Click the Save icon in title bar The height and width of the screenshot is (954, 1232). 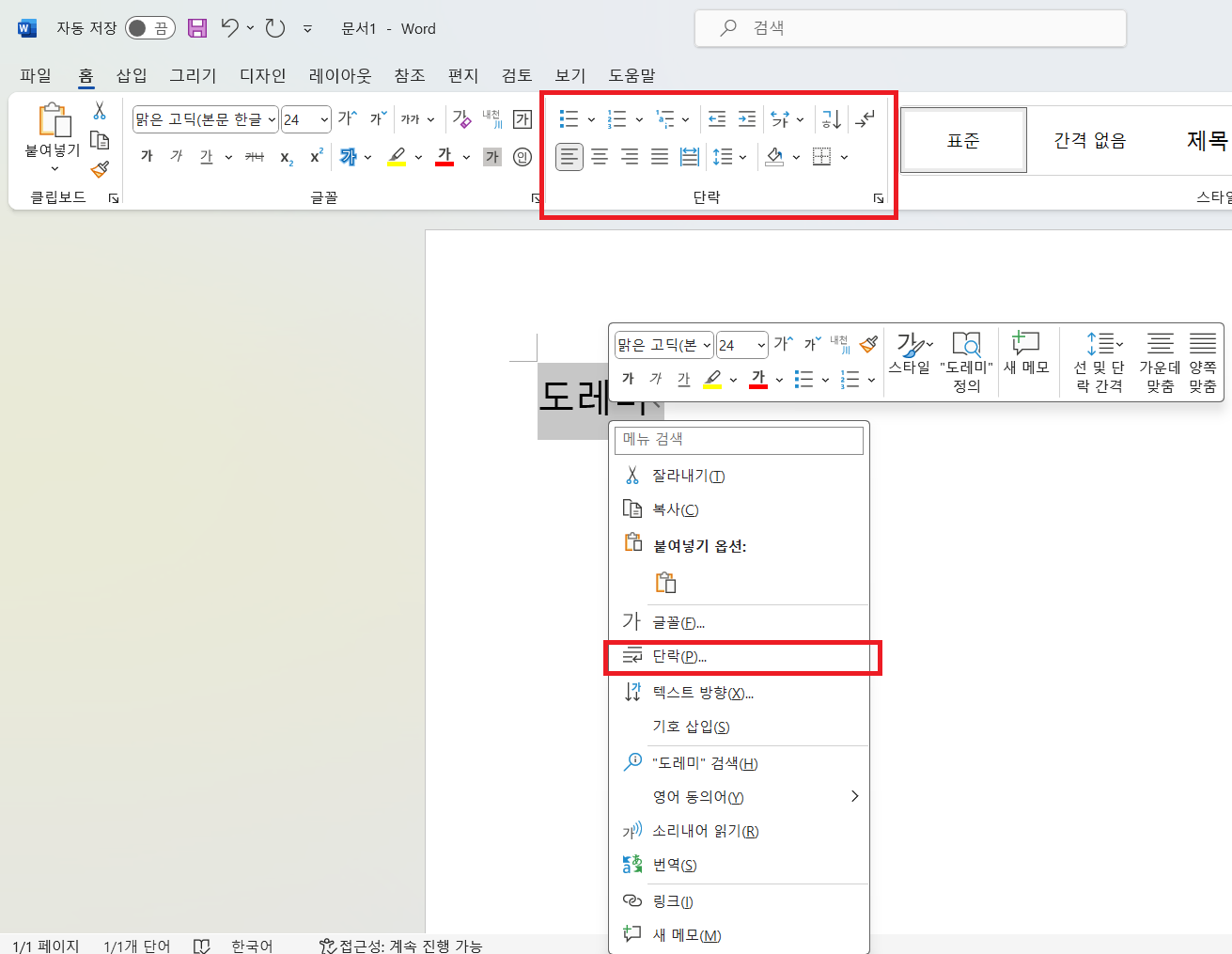[197, 28]
